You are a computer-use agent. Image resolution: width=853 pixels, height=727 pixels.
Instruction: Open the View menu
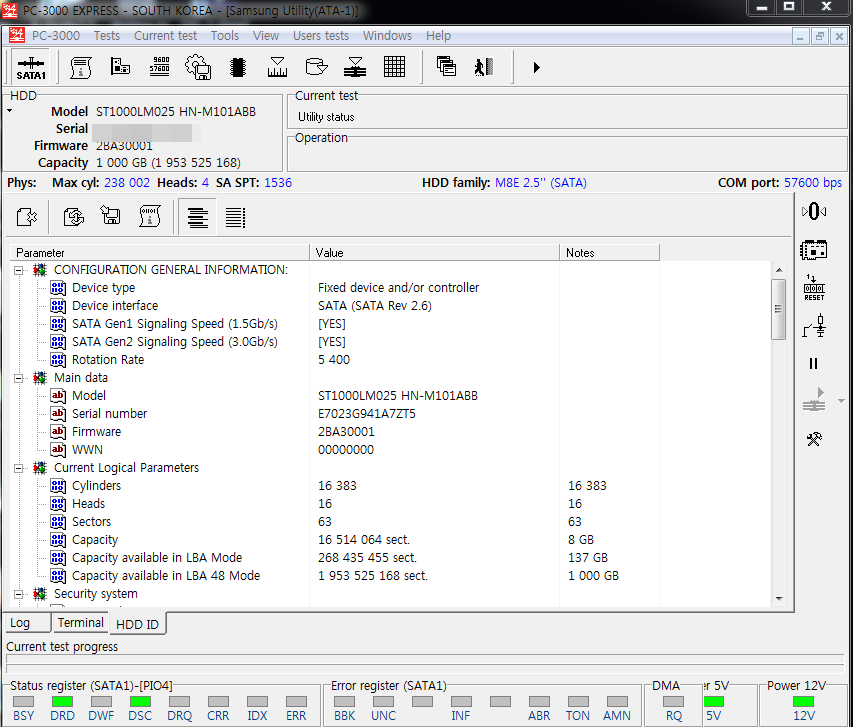coord(265,35)
